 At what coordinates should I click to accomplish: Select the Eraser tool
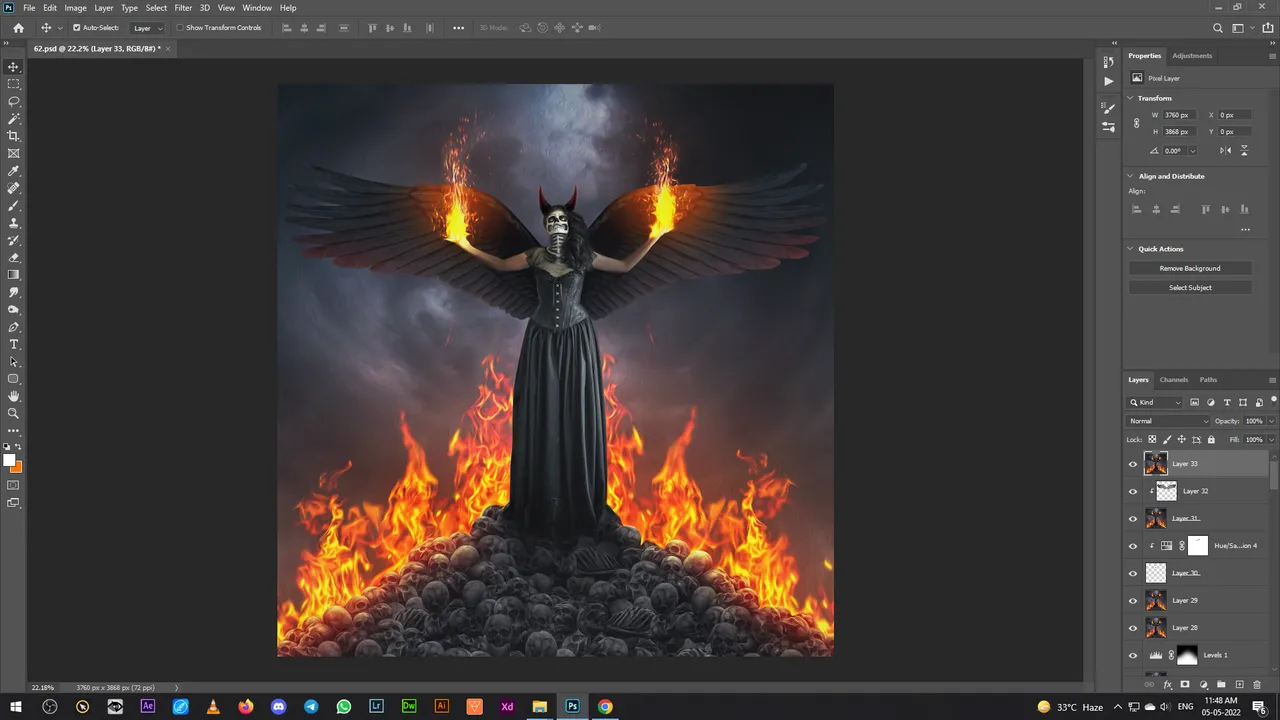[13, 257]
